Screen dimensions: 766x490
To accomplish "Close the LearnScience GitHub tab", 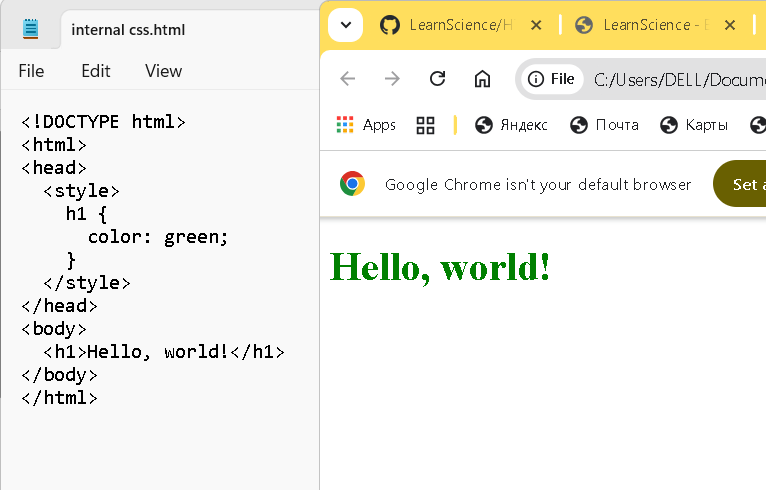I will [x=537, y=25].
